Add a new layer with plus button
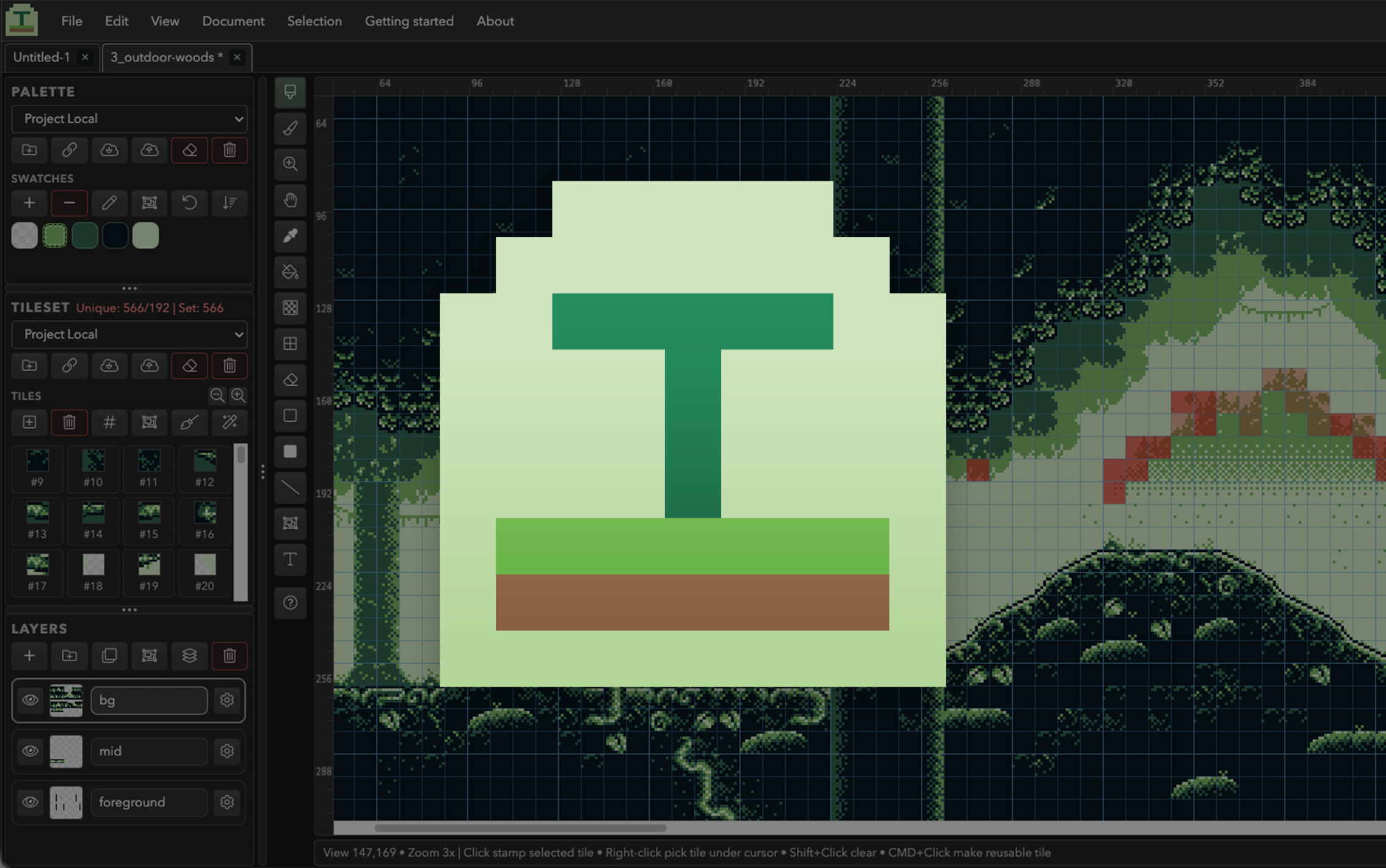Image resolution: width=1386 pixels, height=868 pixels. (29, 656)
